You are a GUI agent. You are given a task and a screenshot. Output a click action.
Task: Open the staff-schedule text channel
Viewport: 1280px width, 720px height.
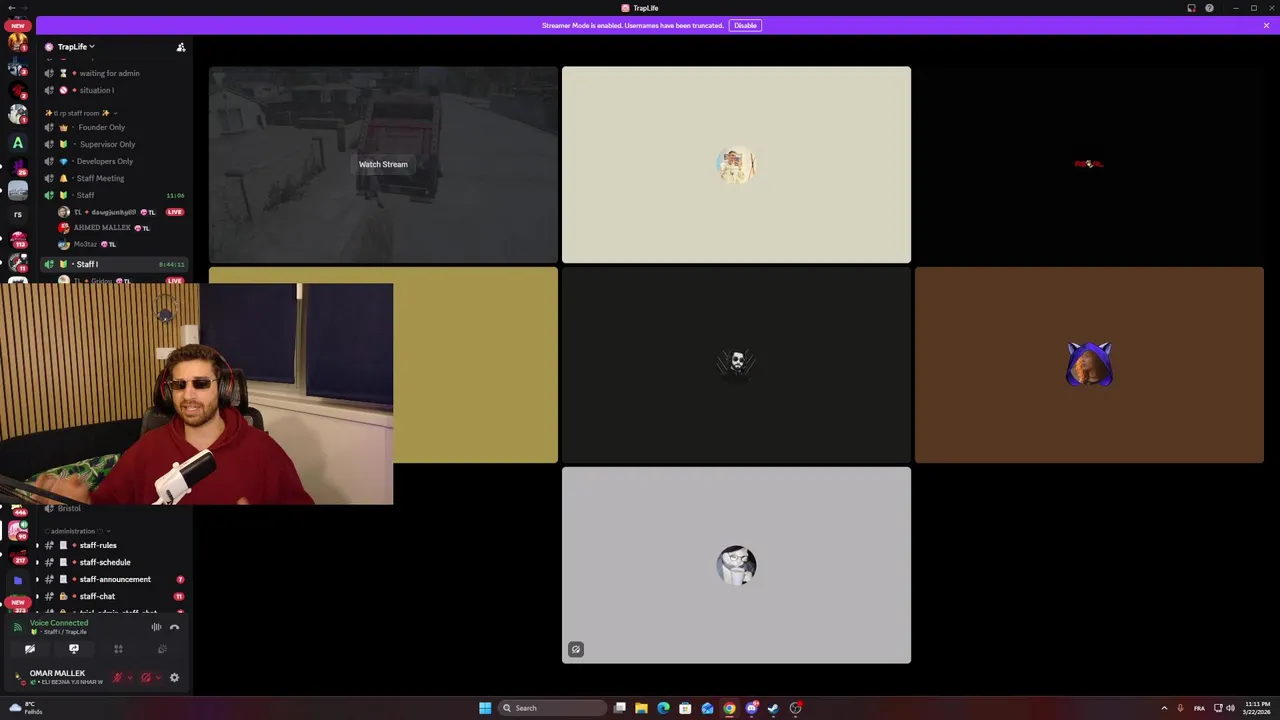[114, 562]
